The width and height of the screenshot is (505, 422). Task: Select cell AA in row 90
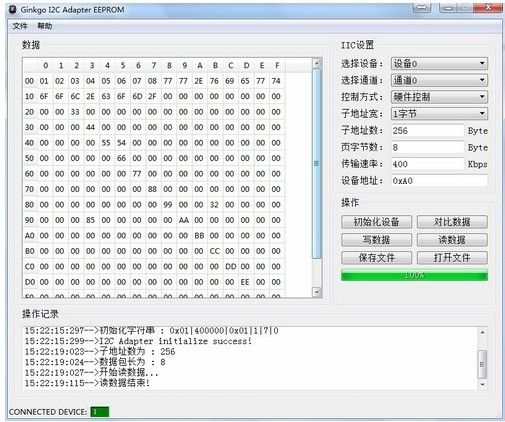[x=183, y=220]
